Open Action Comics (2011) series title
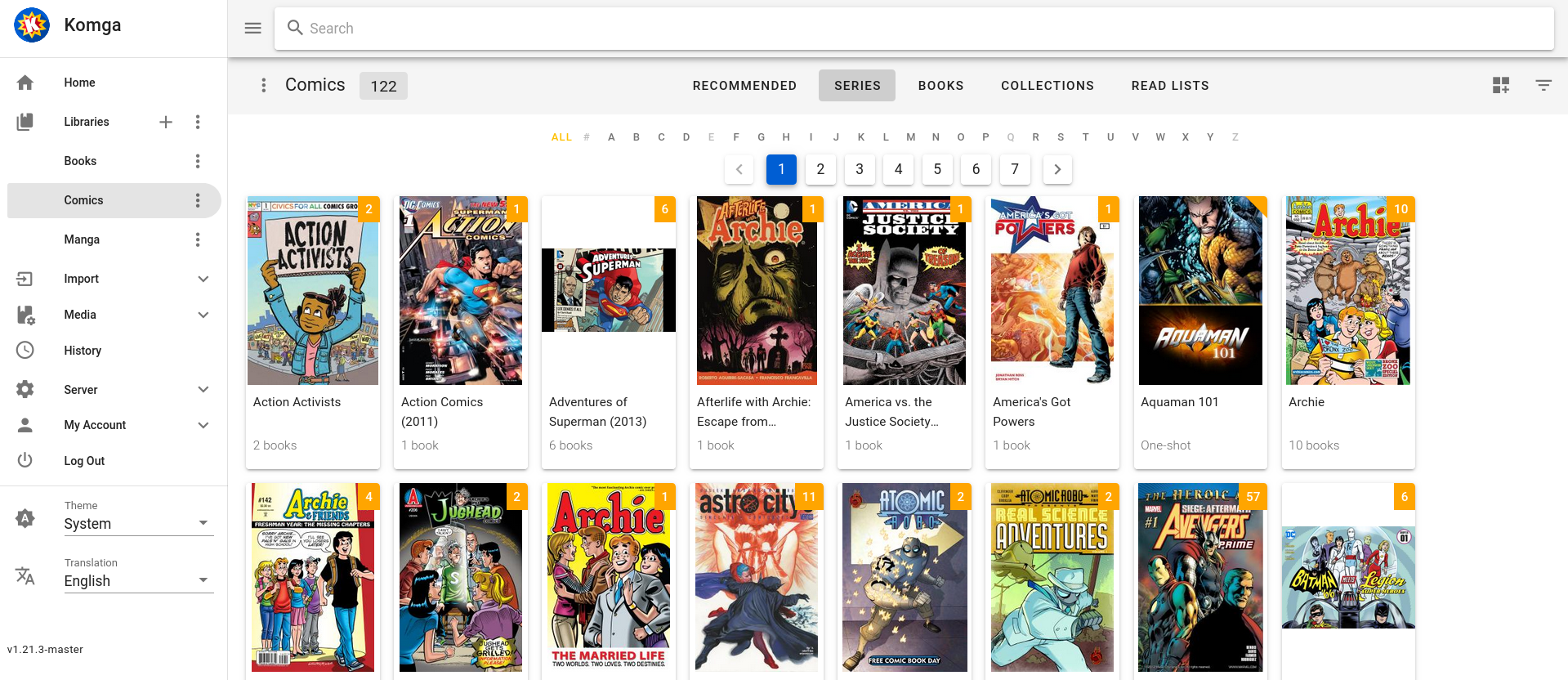 pos(442,412)
